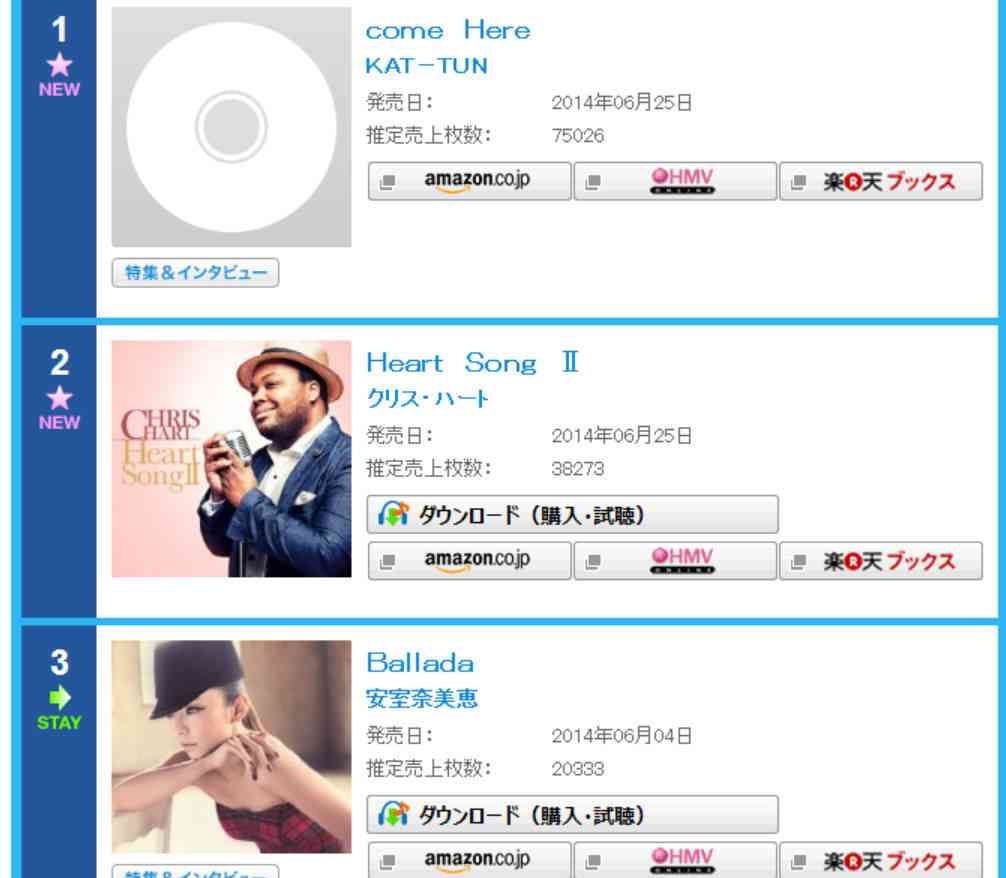This screenshot has width=1006, height=878.
Task: Click the download icon for Heart Song II
Action: coord(393,514)
